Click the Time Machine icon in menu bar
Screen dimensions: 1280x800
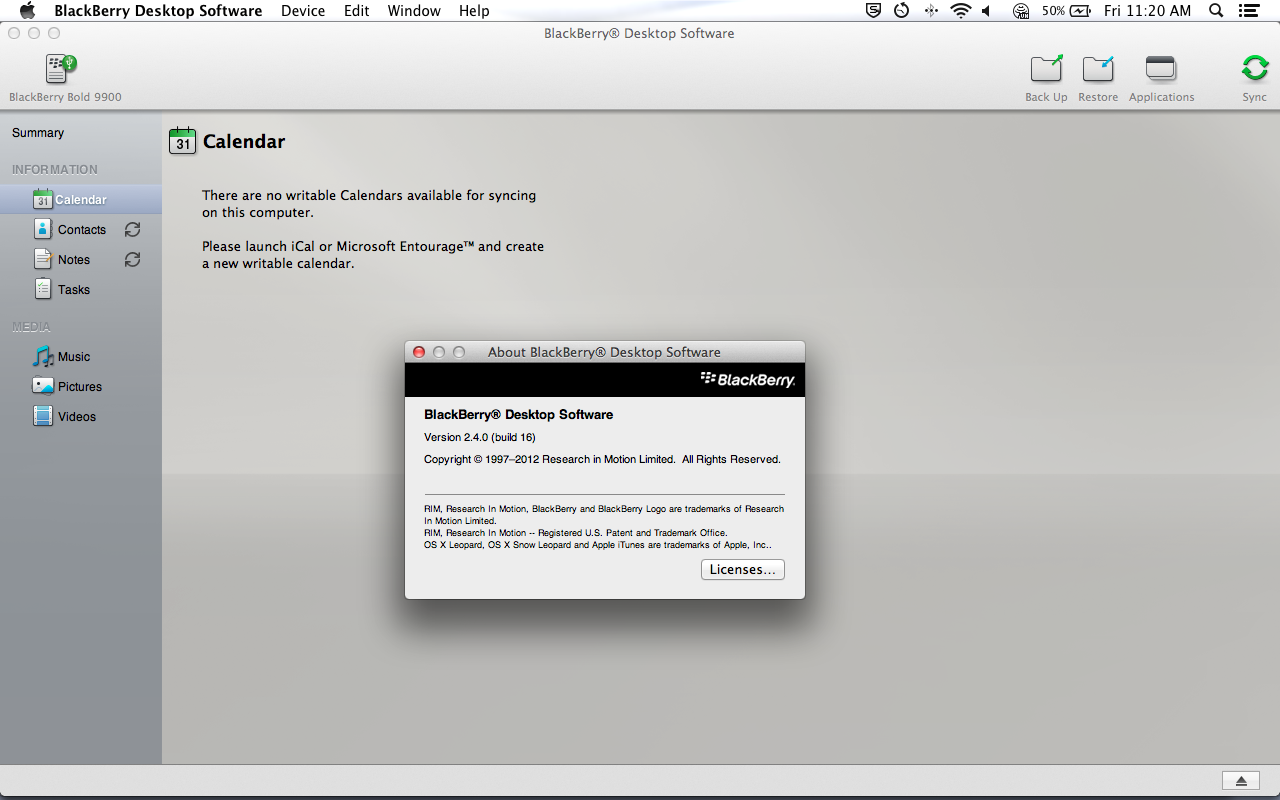(902, 11)
